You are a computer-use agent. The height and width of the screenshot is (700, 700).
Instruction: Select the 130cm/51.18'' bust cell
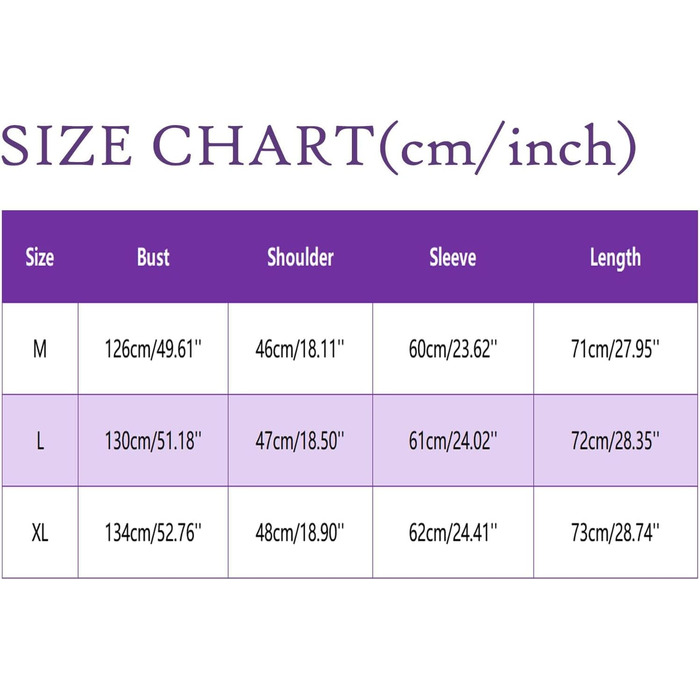(x=153, y=441)
